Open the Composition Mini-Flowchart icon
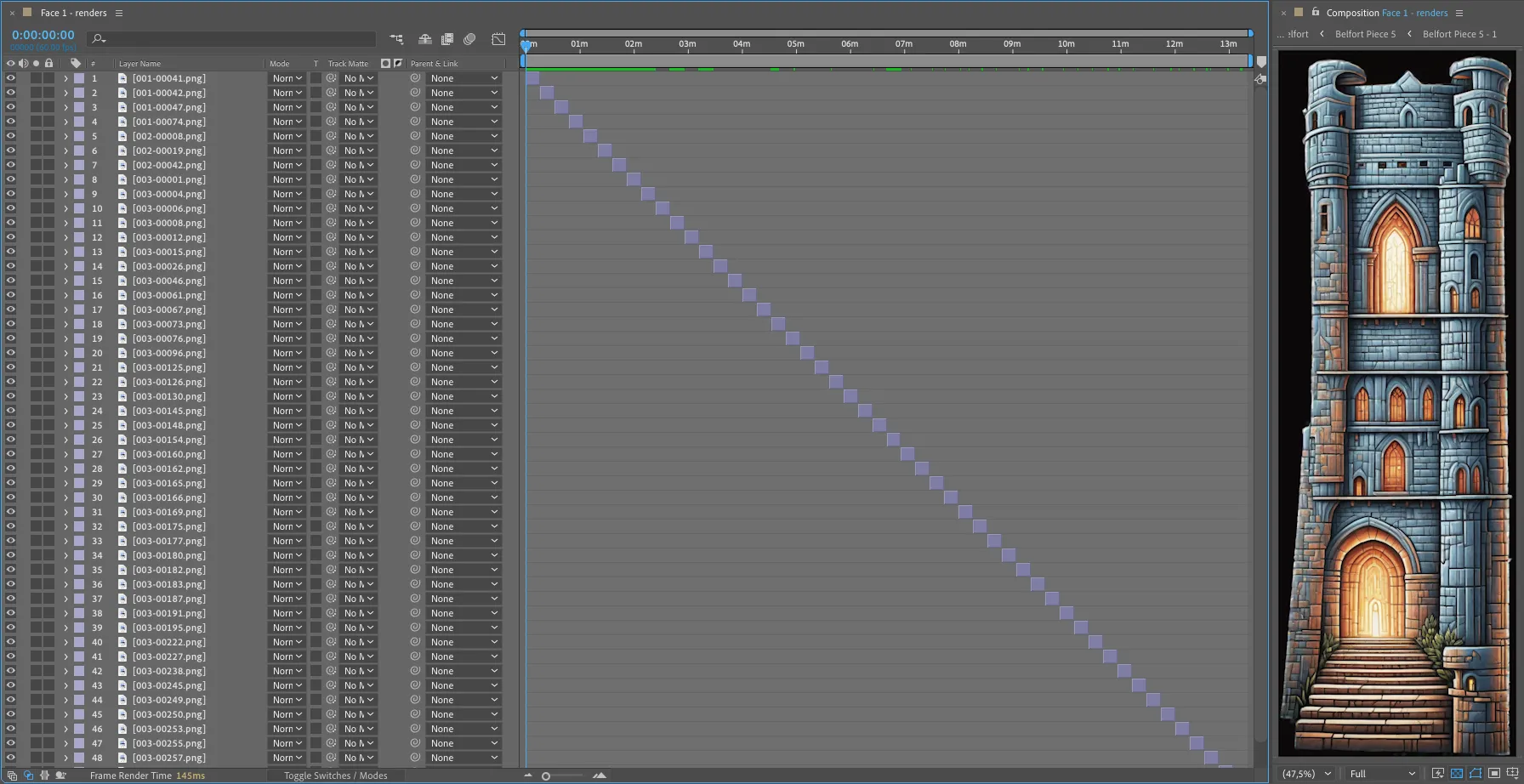The width and height of the screenshot is (1524, 784). [x=396, y=39]
